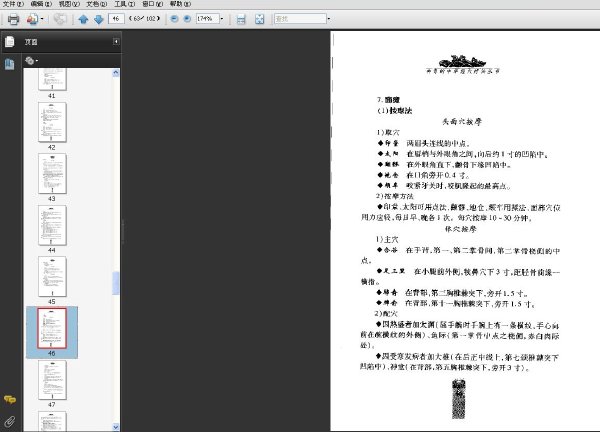Open the 帮助 (Help) menu
600x432 pixels.
coord(180,4)
